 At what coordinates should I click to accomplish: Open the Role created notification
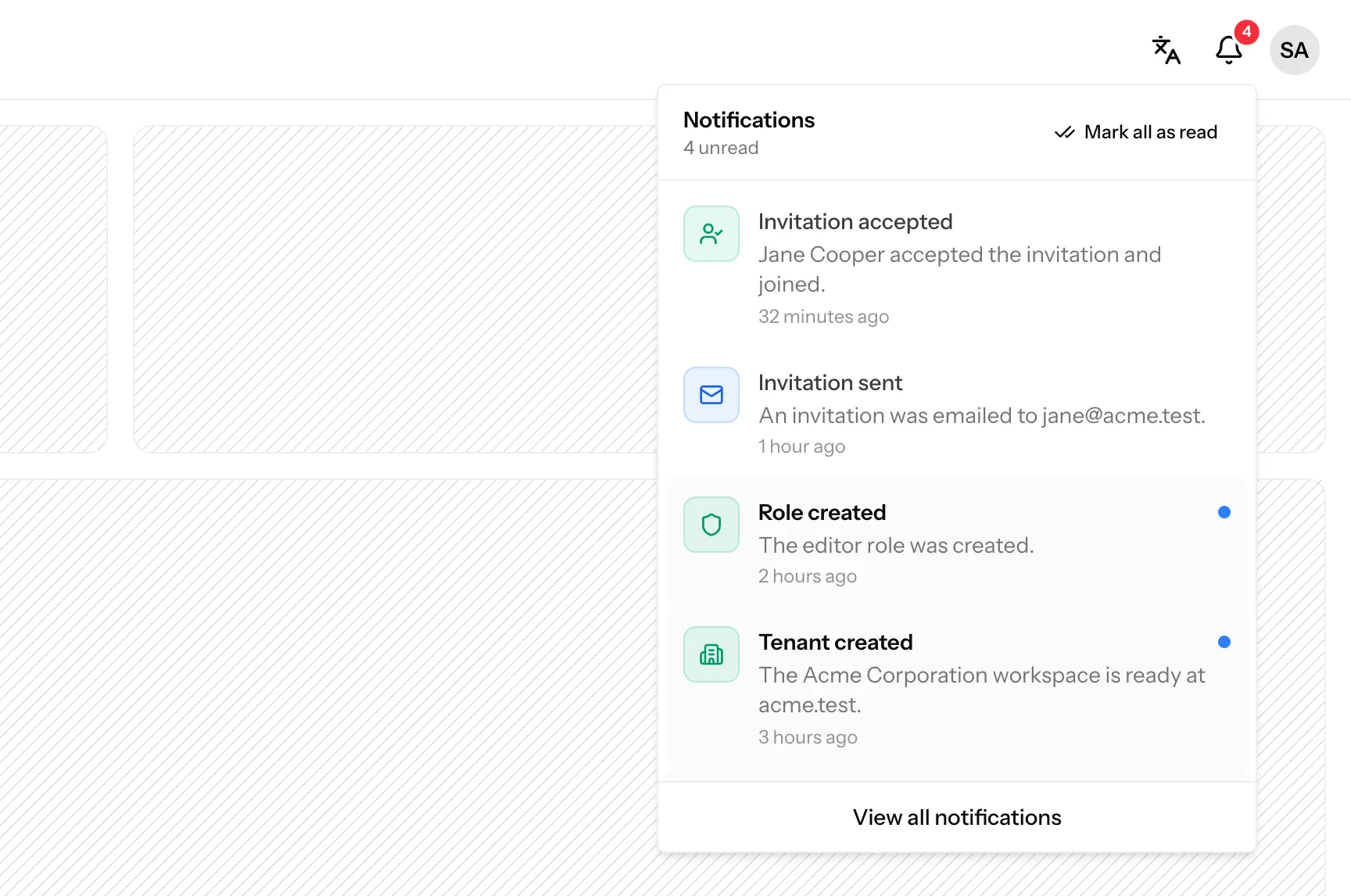click(957, 543)
